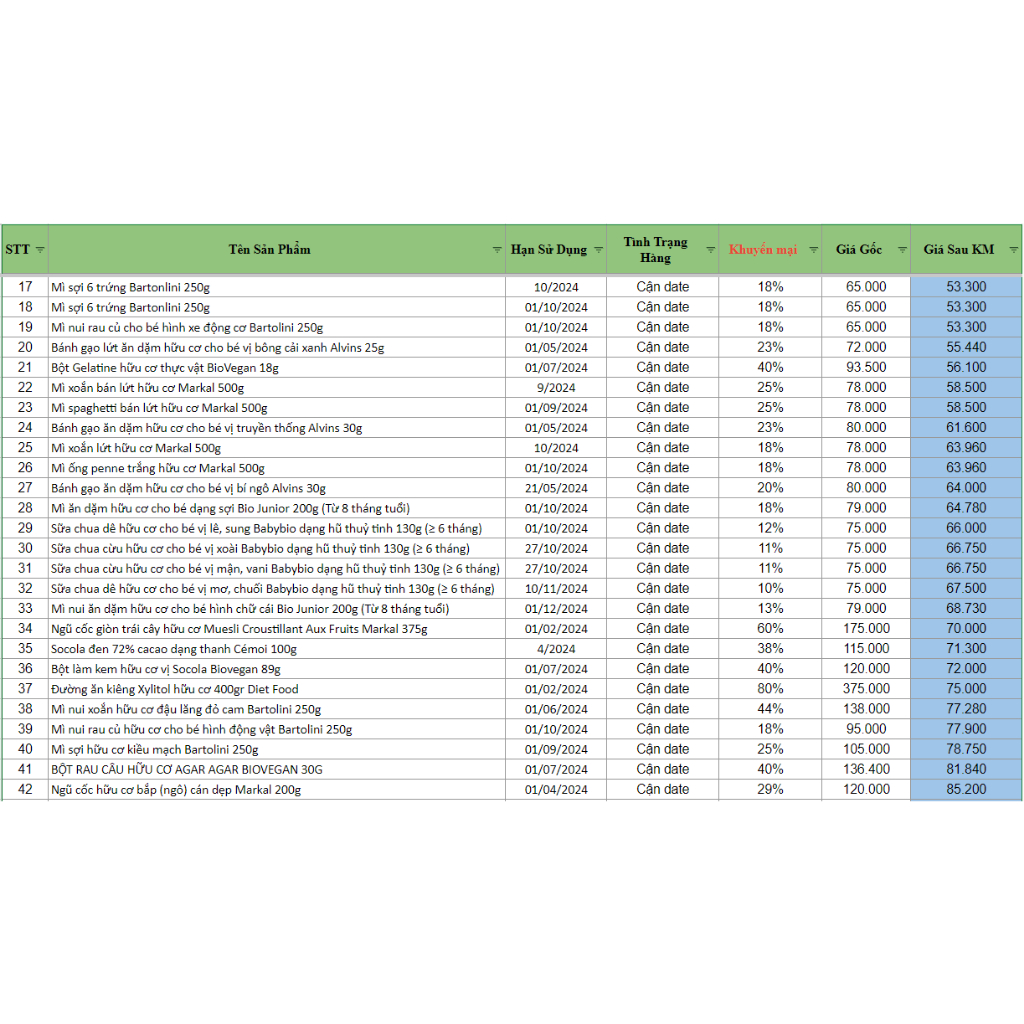Viewport: 1024px width, 1024px height.
Task: Select cell Bột làm kem hữu cơ vị Socola Biovegan 89g
Action: point(276,669)
